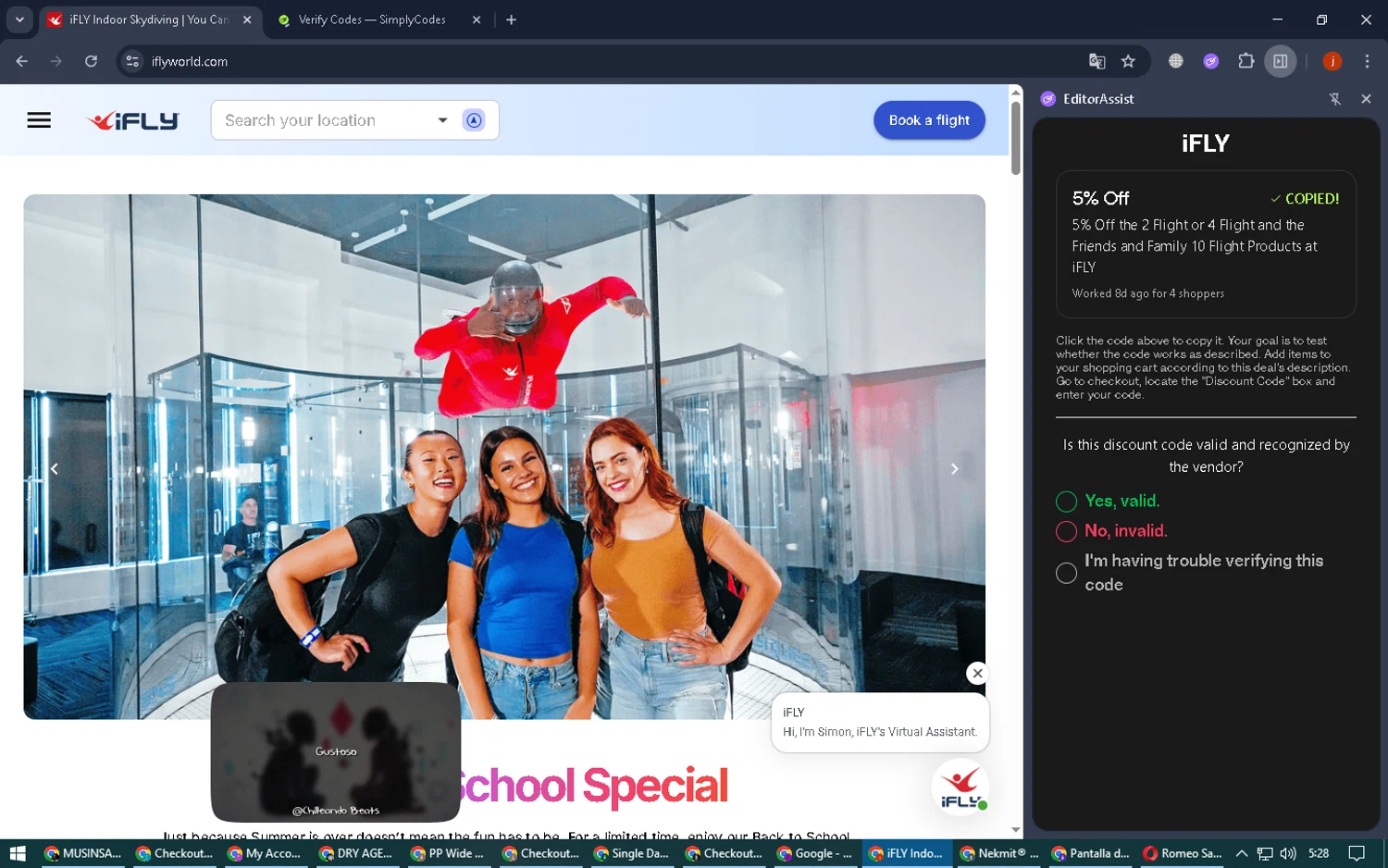Open the purple EditorAssist extension icon

pos(1210,61)
